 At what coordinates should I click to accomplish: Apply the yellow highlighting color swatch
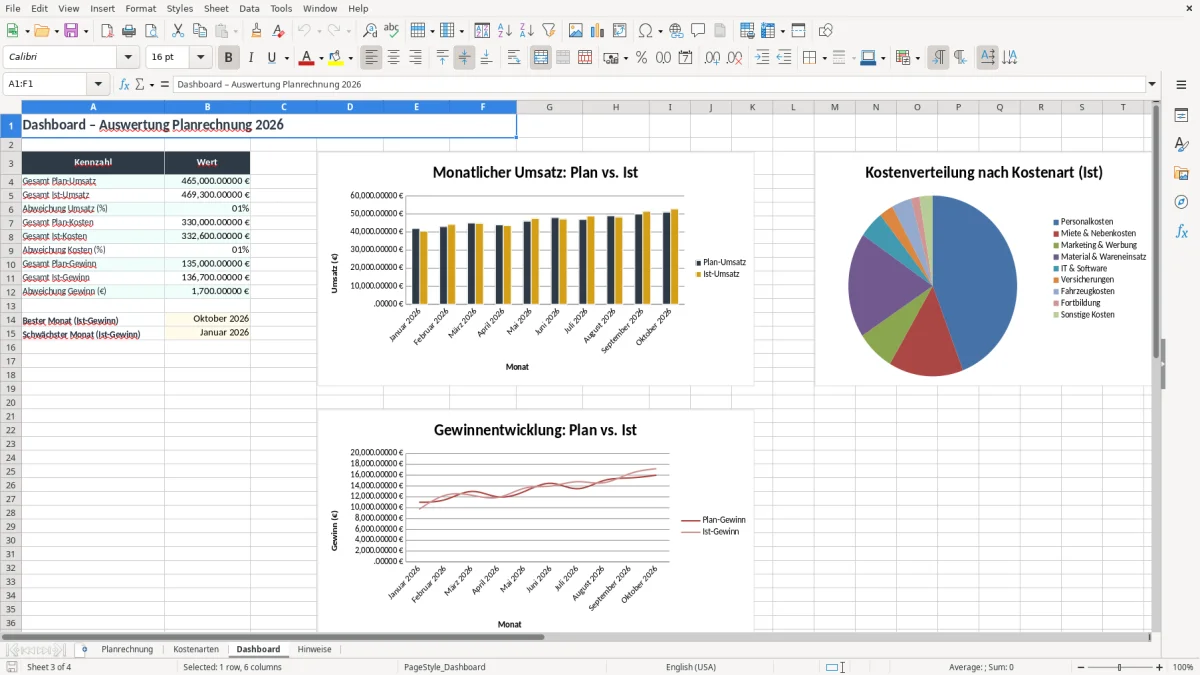[336, 58]
